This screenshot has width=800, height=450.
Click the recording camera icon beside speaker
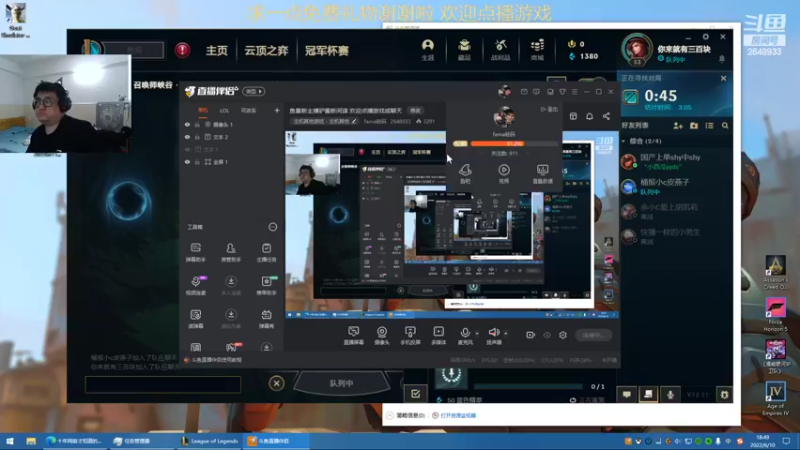[x=531, y=335]
